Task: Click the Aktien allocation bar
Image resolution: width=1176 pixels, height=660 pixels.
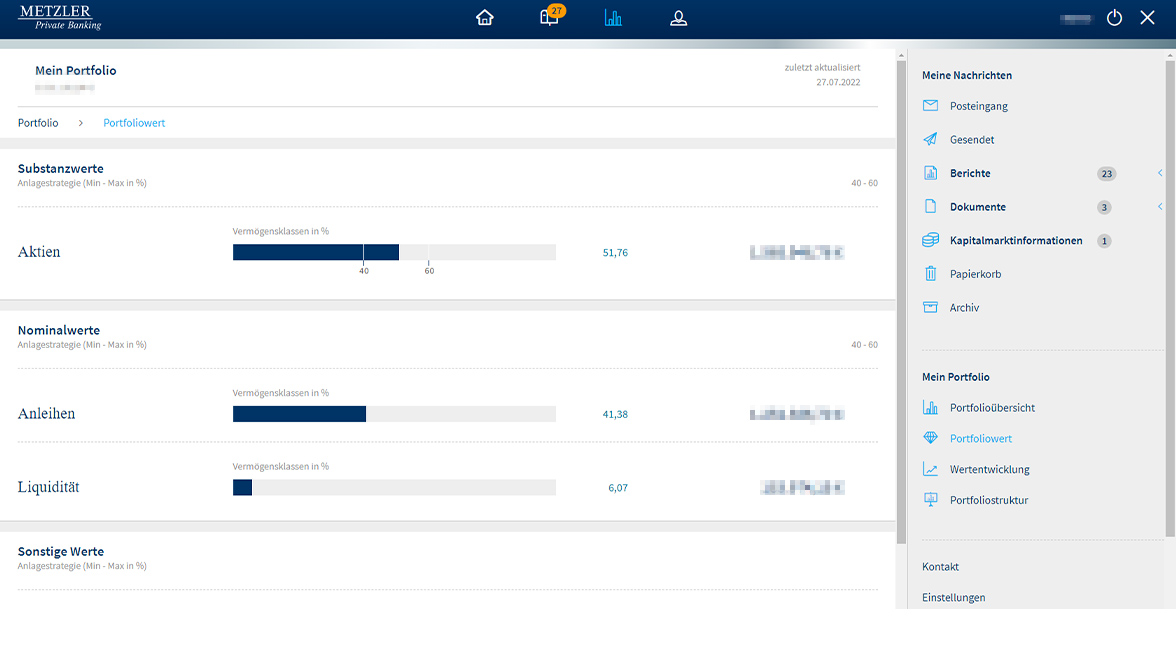Action: click(394, 253)
